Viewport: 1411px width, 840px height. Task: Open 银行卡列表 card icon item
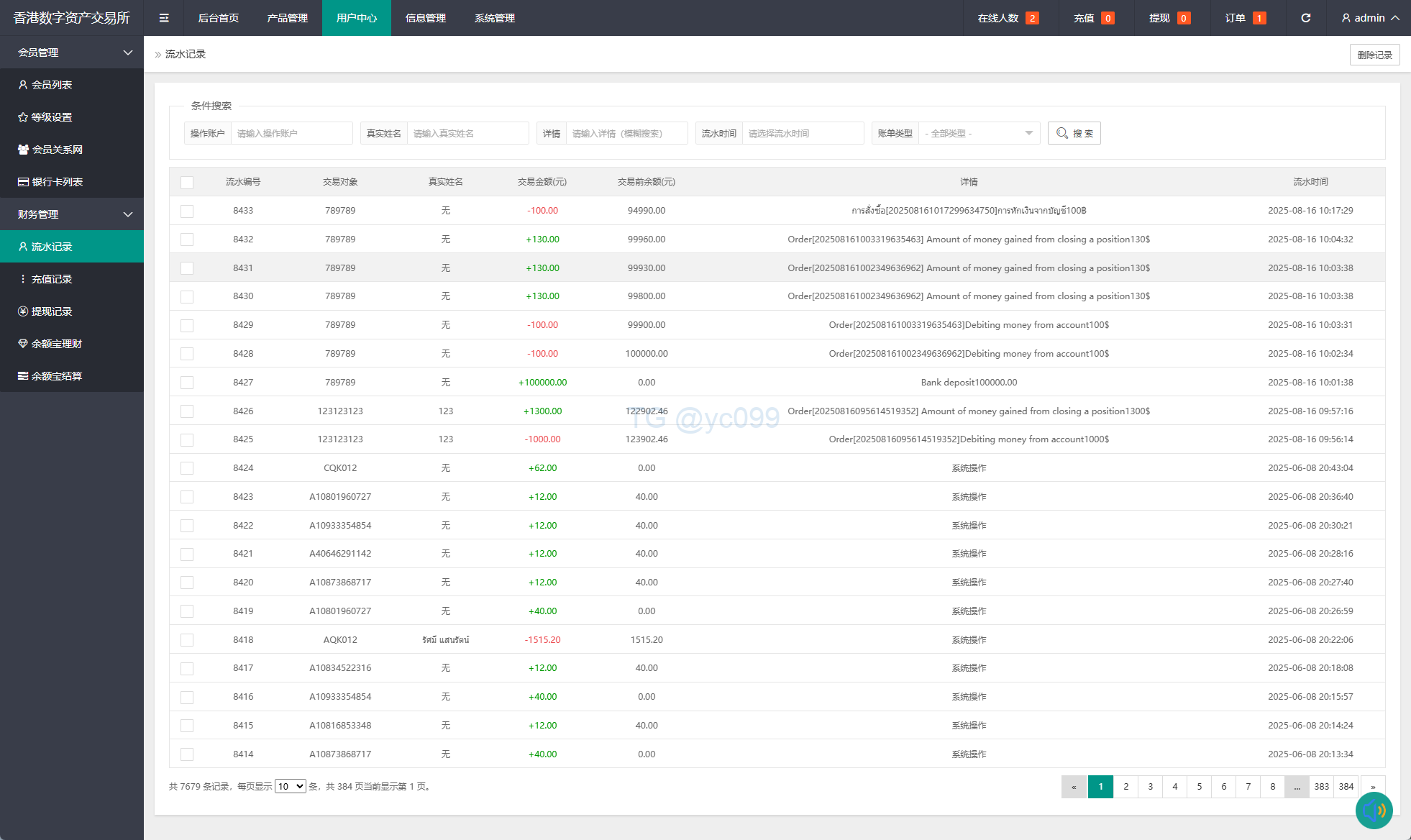[x=23, y=182]
